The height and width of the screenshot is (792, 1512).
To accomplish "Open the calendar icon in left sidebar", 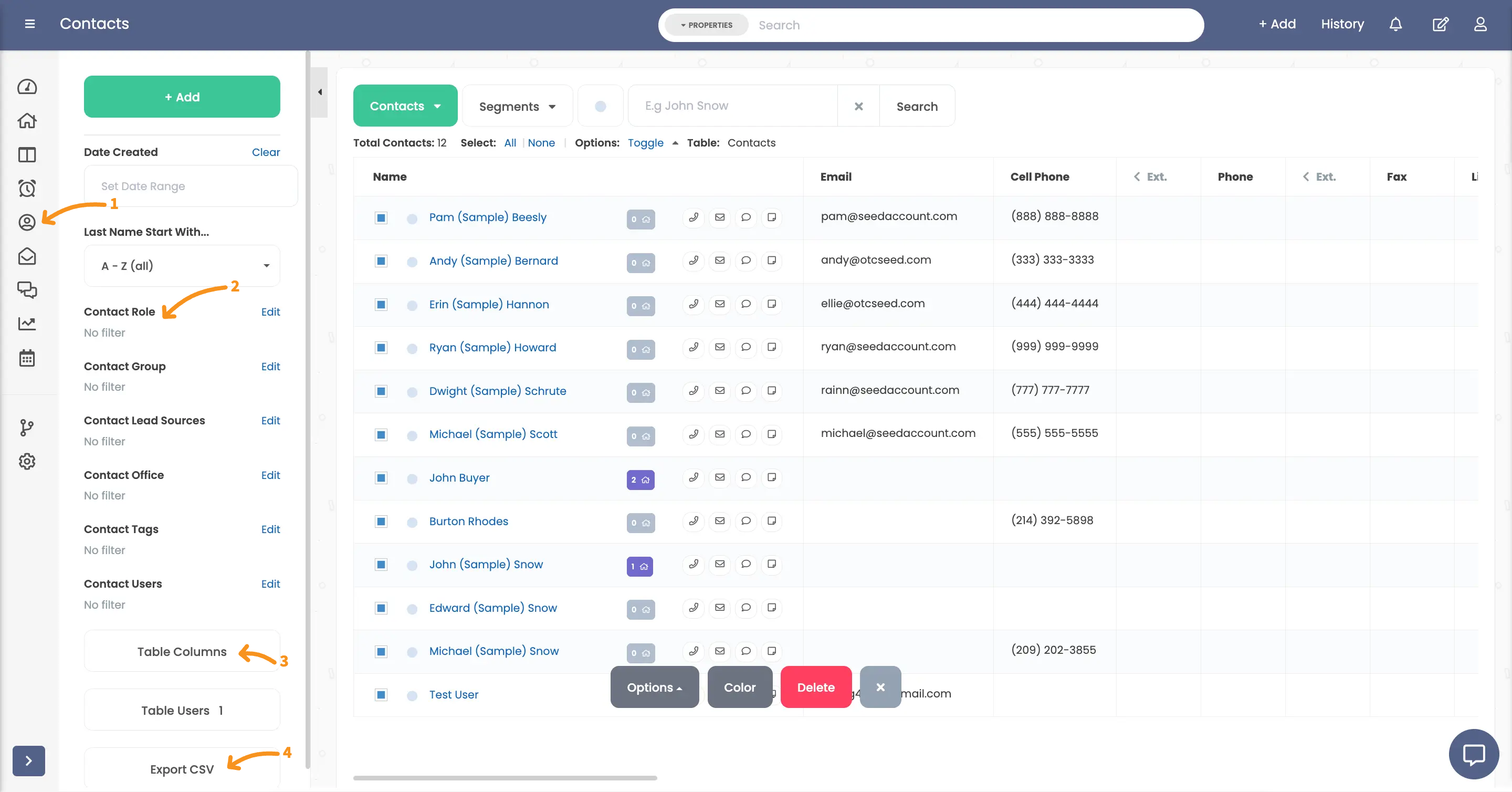I will coord(27,358).
